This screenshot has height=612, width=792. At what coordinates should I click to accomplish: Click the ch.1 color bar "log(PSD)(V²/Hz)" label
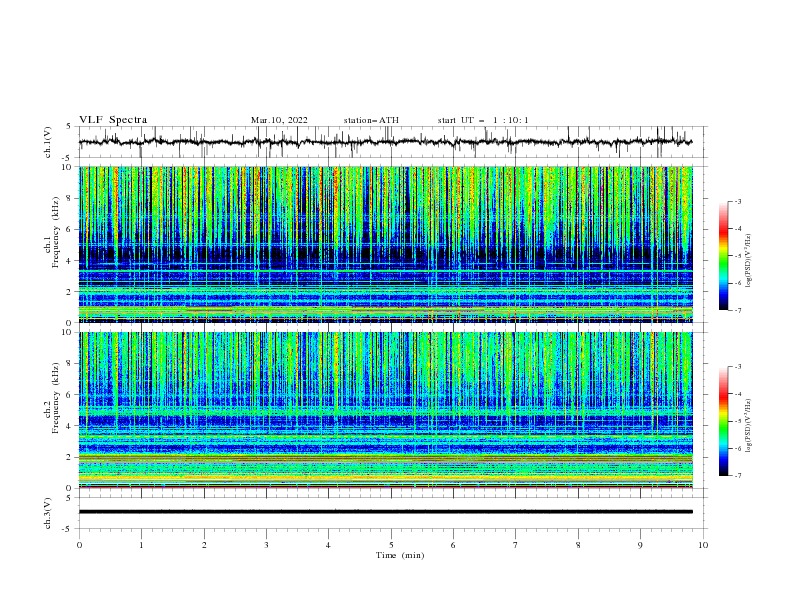point(749,261)
